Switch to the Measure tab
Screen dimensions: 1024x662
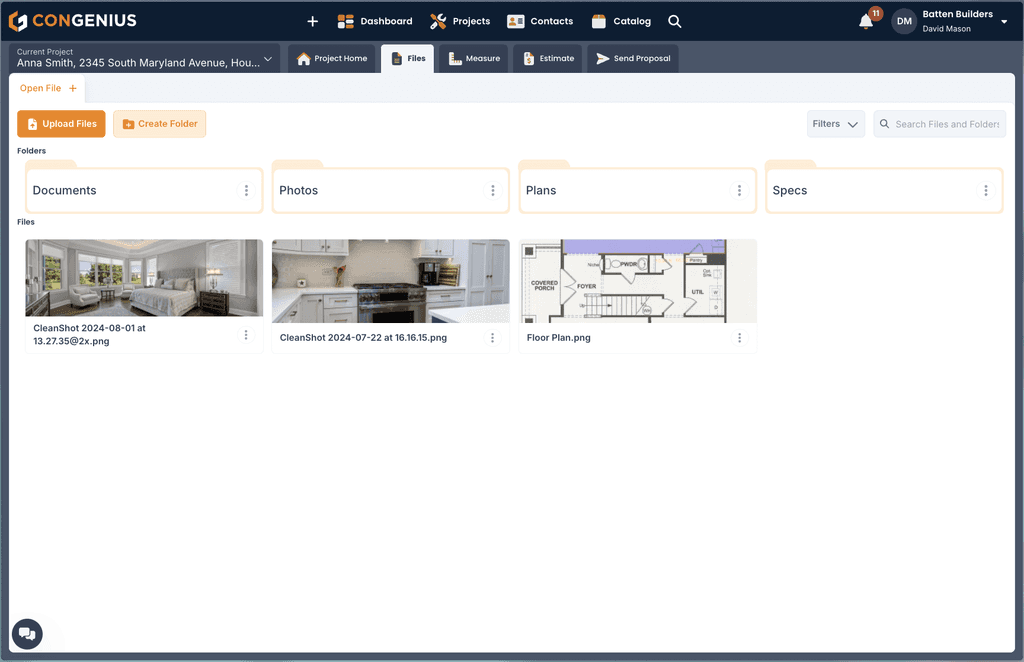[473, 58]
